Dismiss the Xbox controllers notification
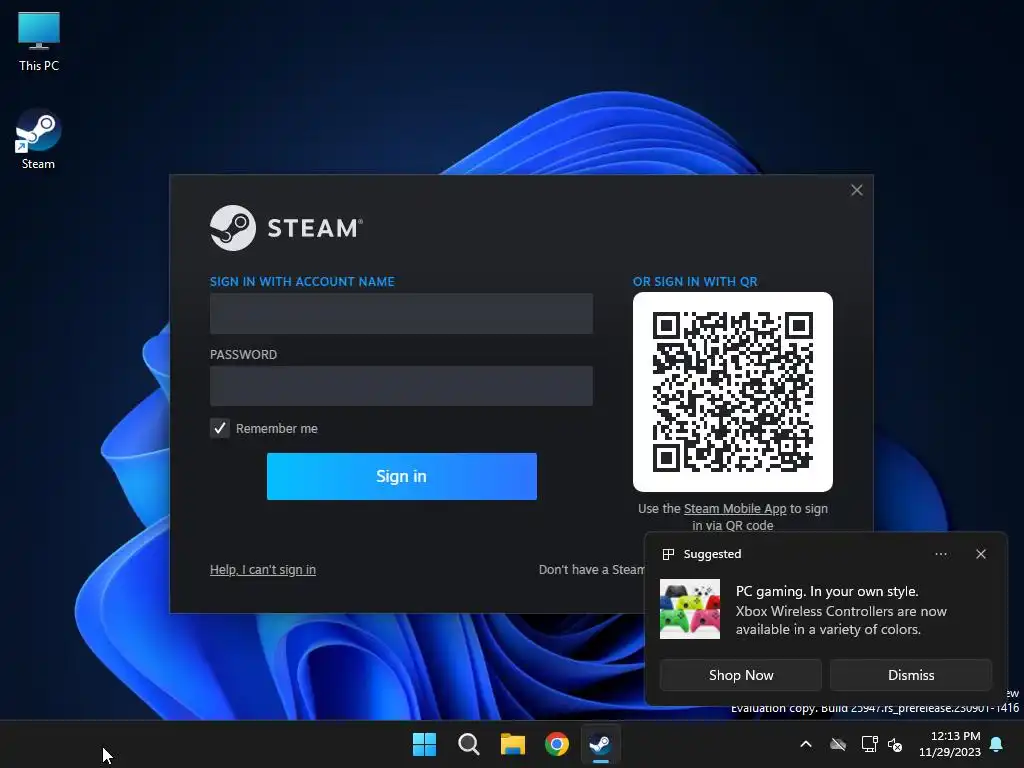This screenshot has height=768, width=1024. click(911, 675)
